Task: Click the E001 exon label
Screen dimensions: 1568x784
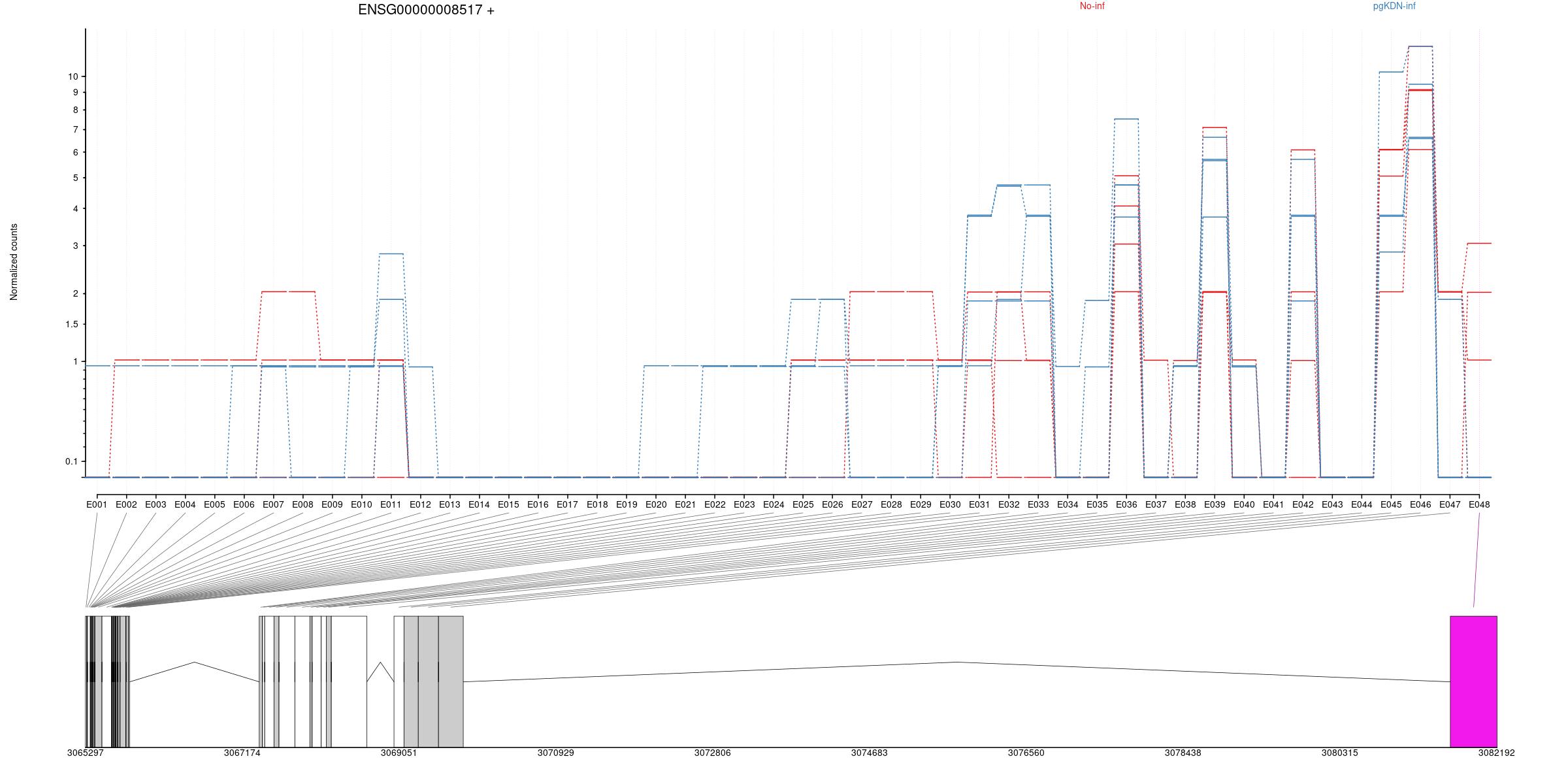Action: [x=97, y=504]
